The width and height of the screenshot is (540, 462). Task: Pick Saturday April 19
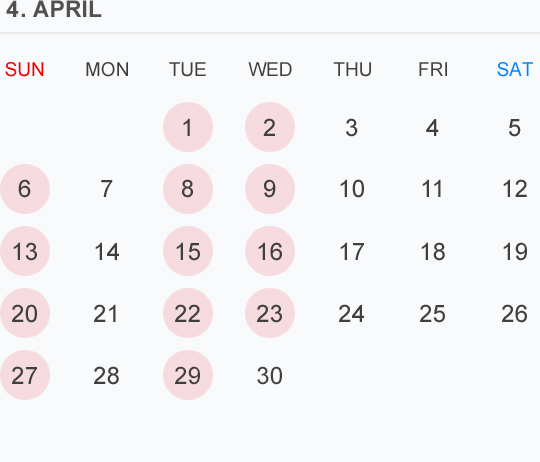[515, 252]
